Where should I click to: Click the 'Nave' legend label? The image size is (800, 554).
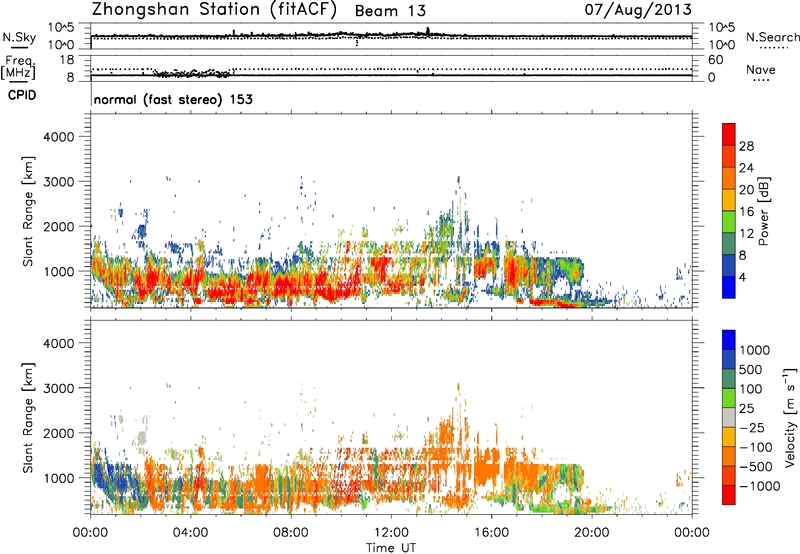(761, 70)
